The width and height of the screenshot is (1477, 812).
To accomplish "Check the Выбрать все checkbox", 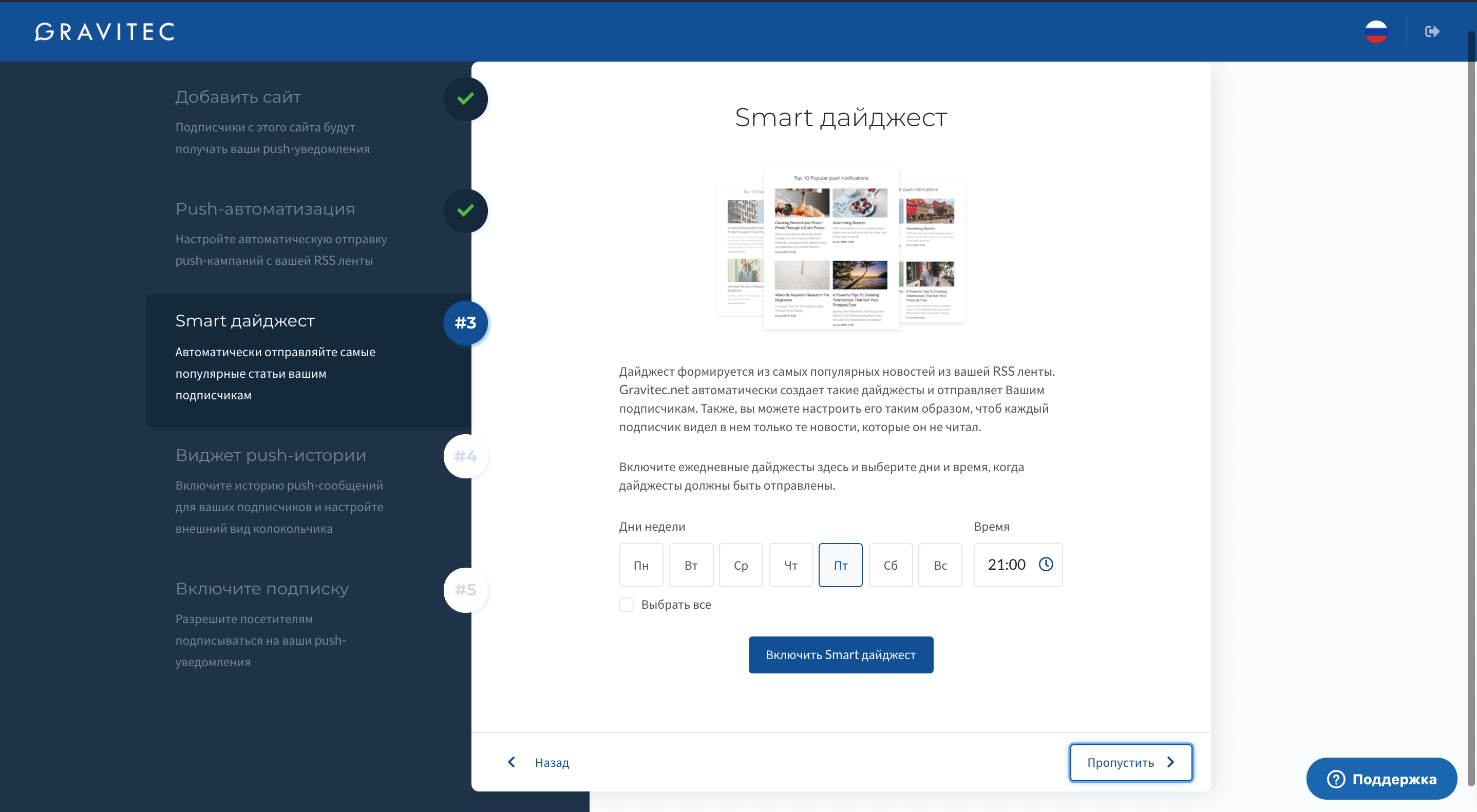I will coord(626,605).
